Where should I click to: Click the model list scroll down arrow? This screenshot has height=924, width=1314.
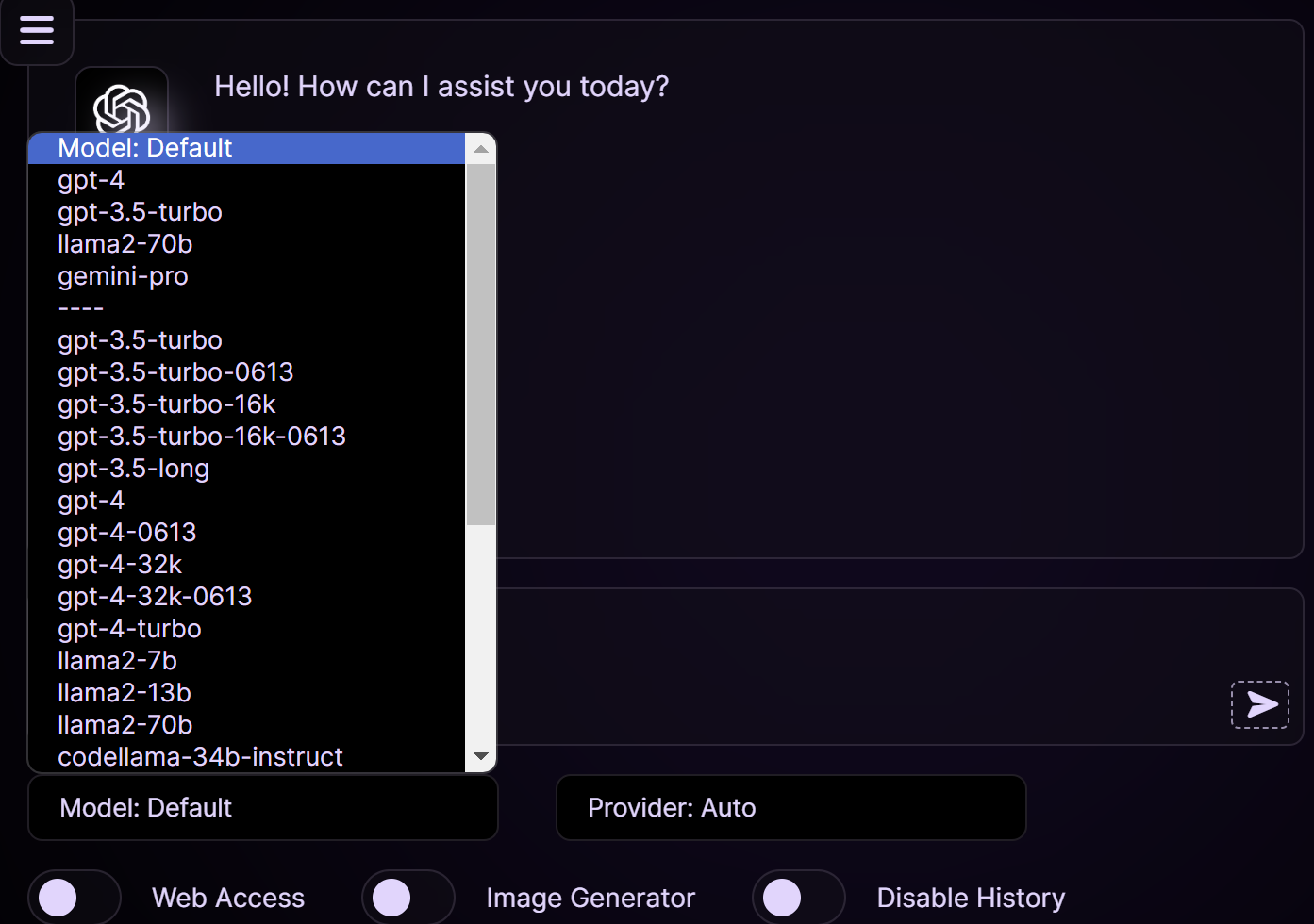[481, 756]
